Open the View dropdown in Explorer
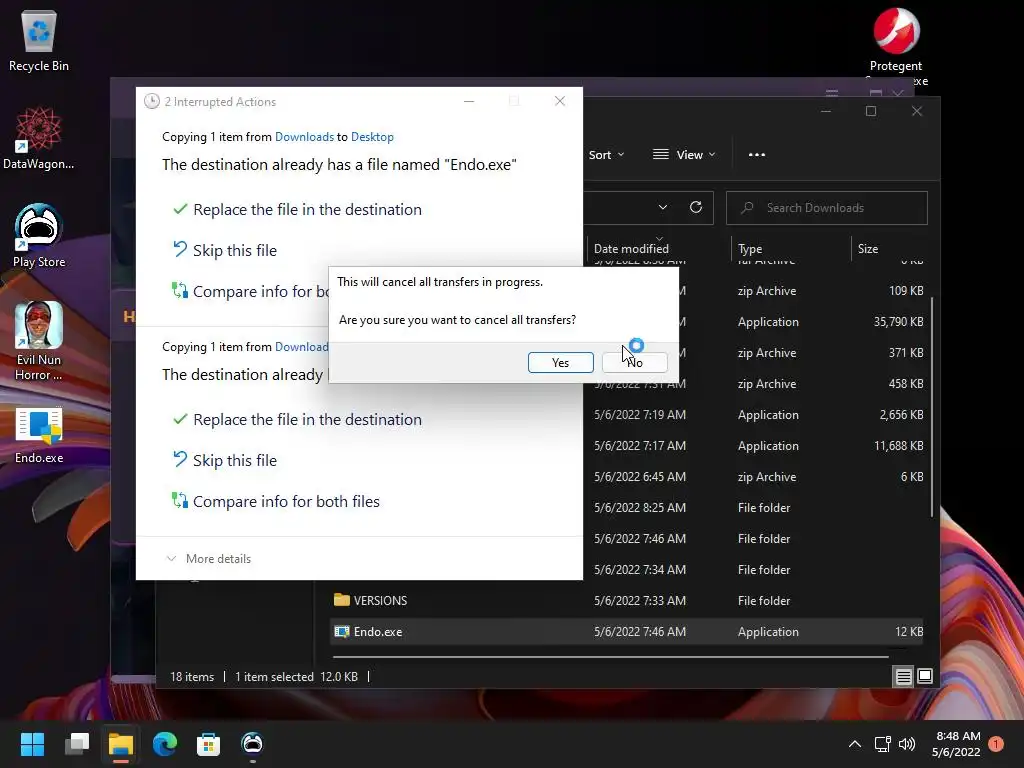 (684, 155)
